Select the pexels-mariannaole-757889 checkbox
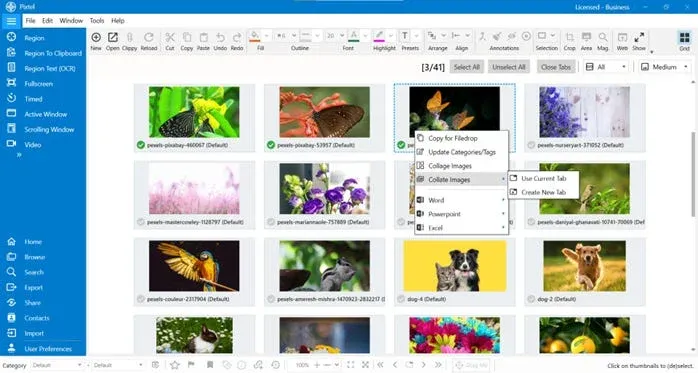698x373 pixels. coord(271,222)
